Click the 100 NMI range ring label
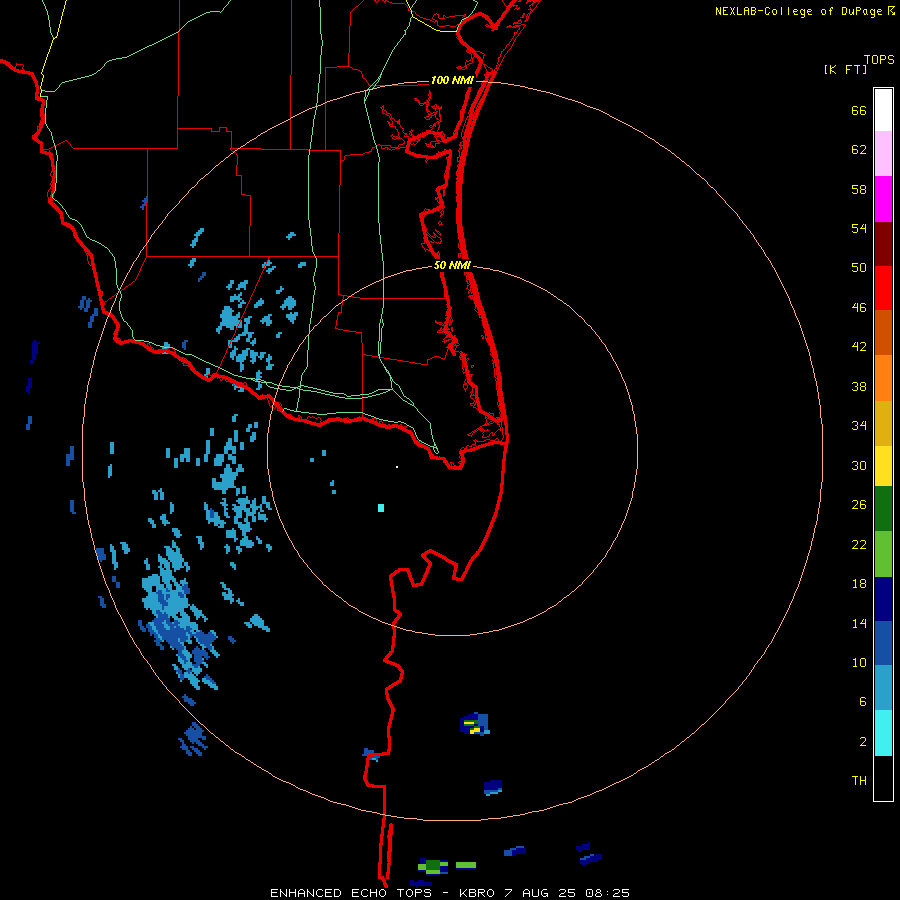Screen dimensions: 900x900 452,80
